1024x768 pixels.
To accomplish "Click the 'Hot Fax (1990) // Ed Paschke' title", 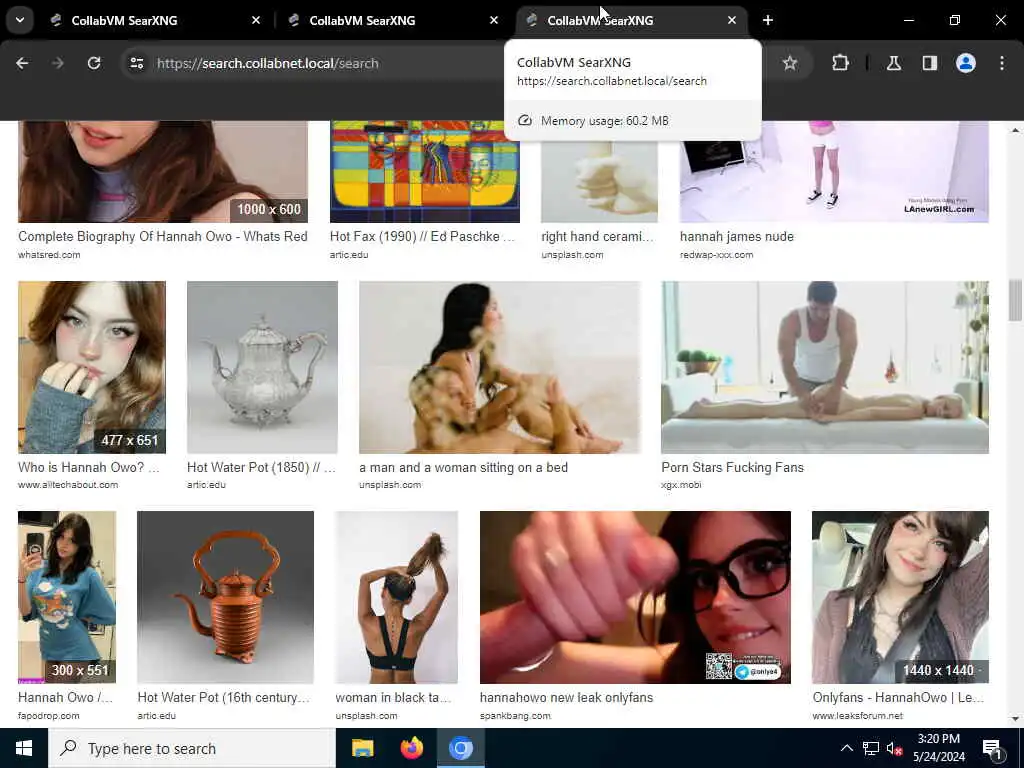I will 422,236.
